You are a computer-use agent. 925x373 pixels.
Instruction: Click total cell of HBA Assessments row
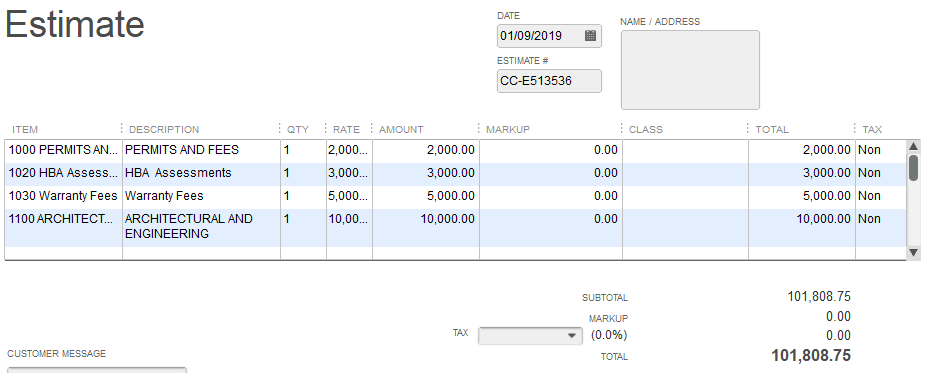pos(802,173)
